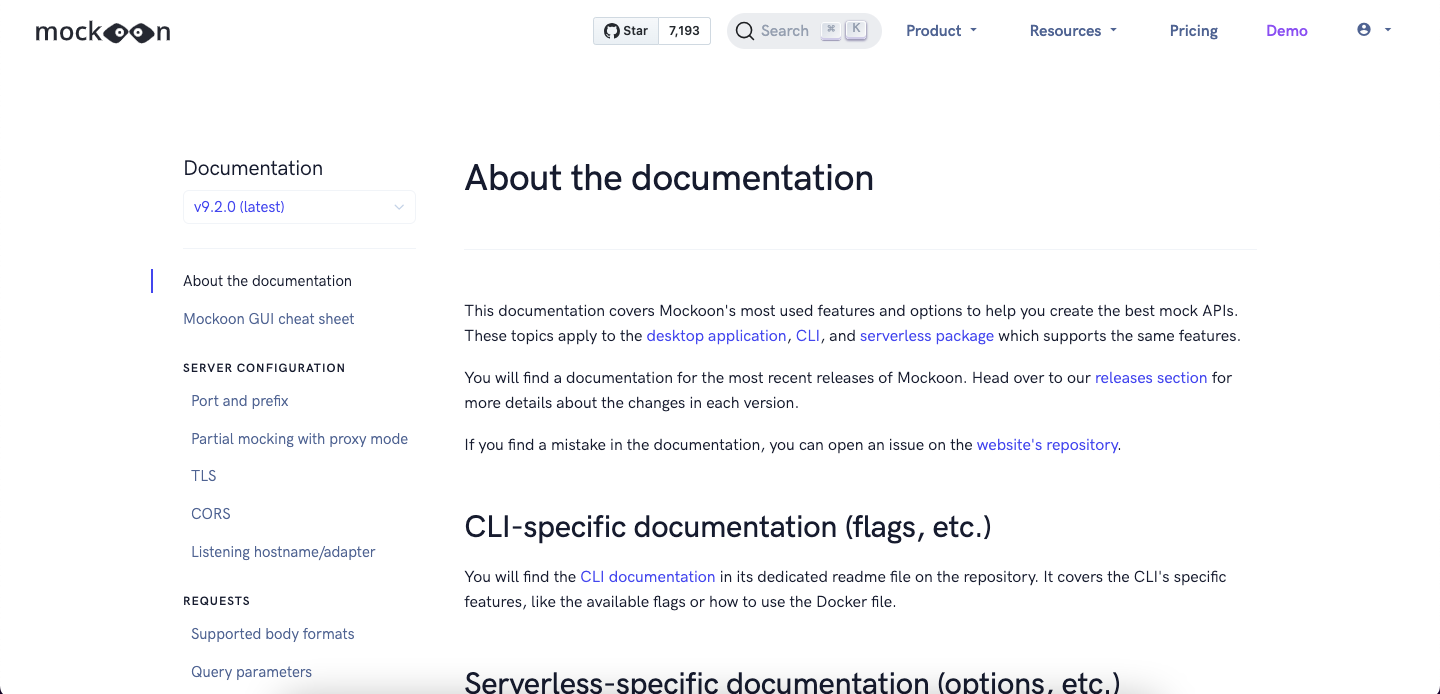This screenshot has width=1440, height=694.
Task: Click the Mockoon logo
Action: (103, 32)
